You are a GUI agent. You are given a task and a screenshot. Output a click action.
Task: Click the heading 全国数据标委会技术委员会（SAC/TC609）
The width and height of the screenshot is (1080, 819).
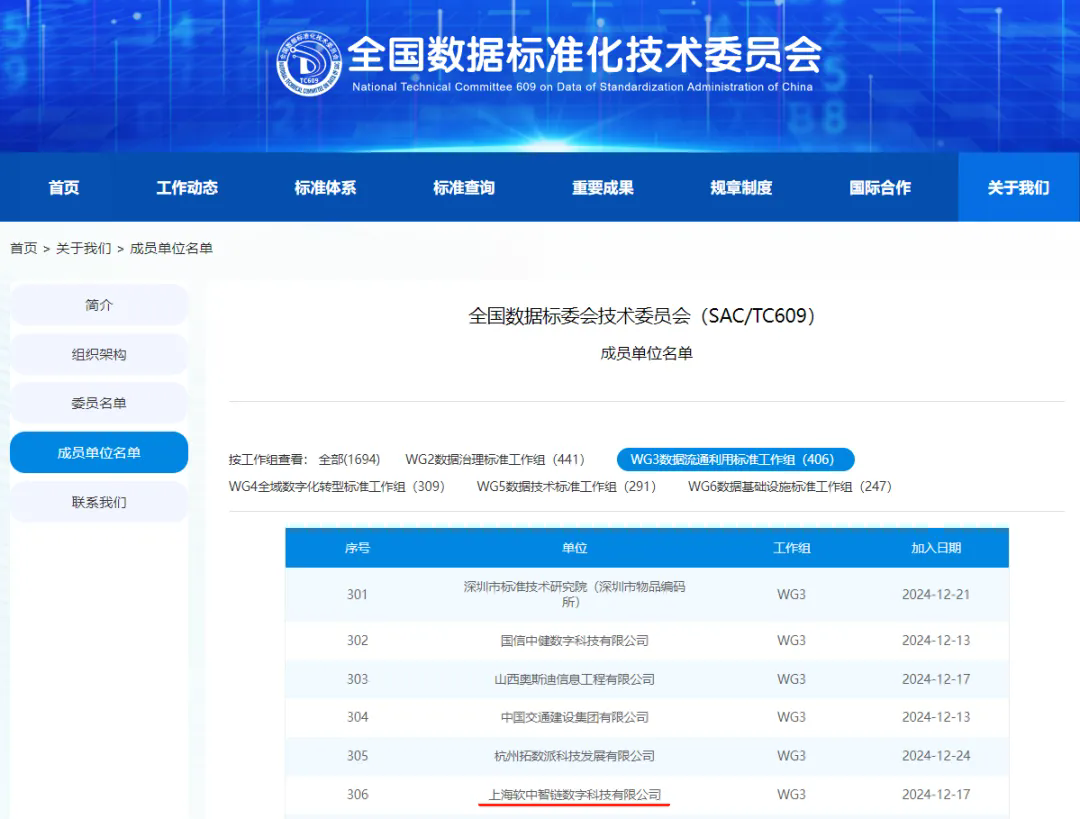pyautogui.click(x=642, y=315)
